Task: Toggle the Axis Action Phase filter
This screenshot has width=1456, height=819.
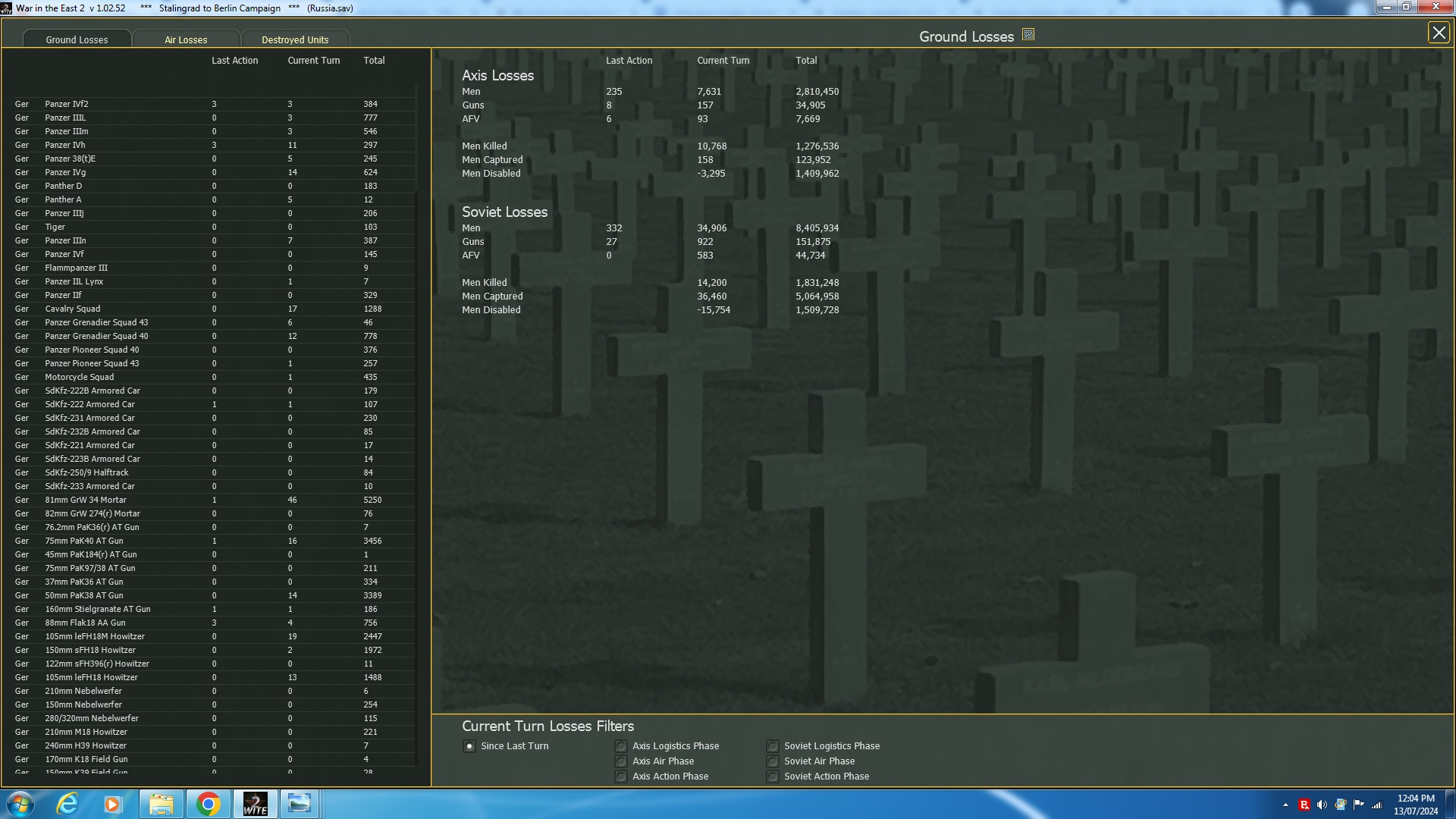Action: tap(621, 777)
